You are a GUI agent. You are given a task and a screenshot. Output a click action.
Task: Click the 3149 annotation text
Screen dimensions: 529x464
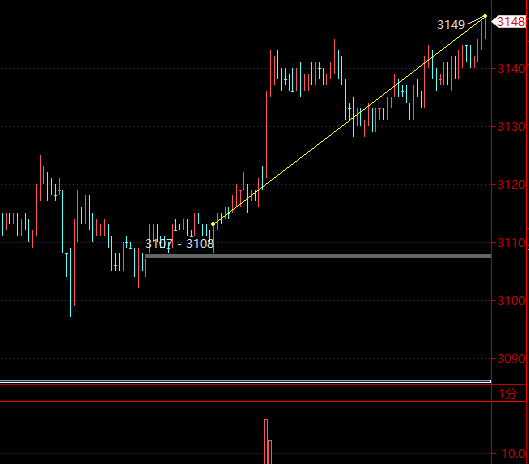pyautogui.click(x=451, y=25)
